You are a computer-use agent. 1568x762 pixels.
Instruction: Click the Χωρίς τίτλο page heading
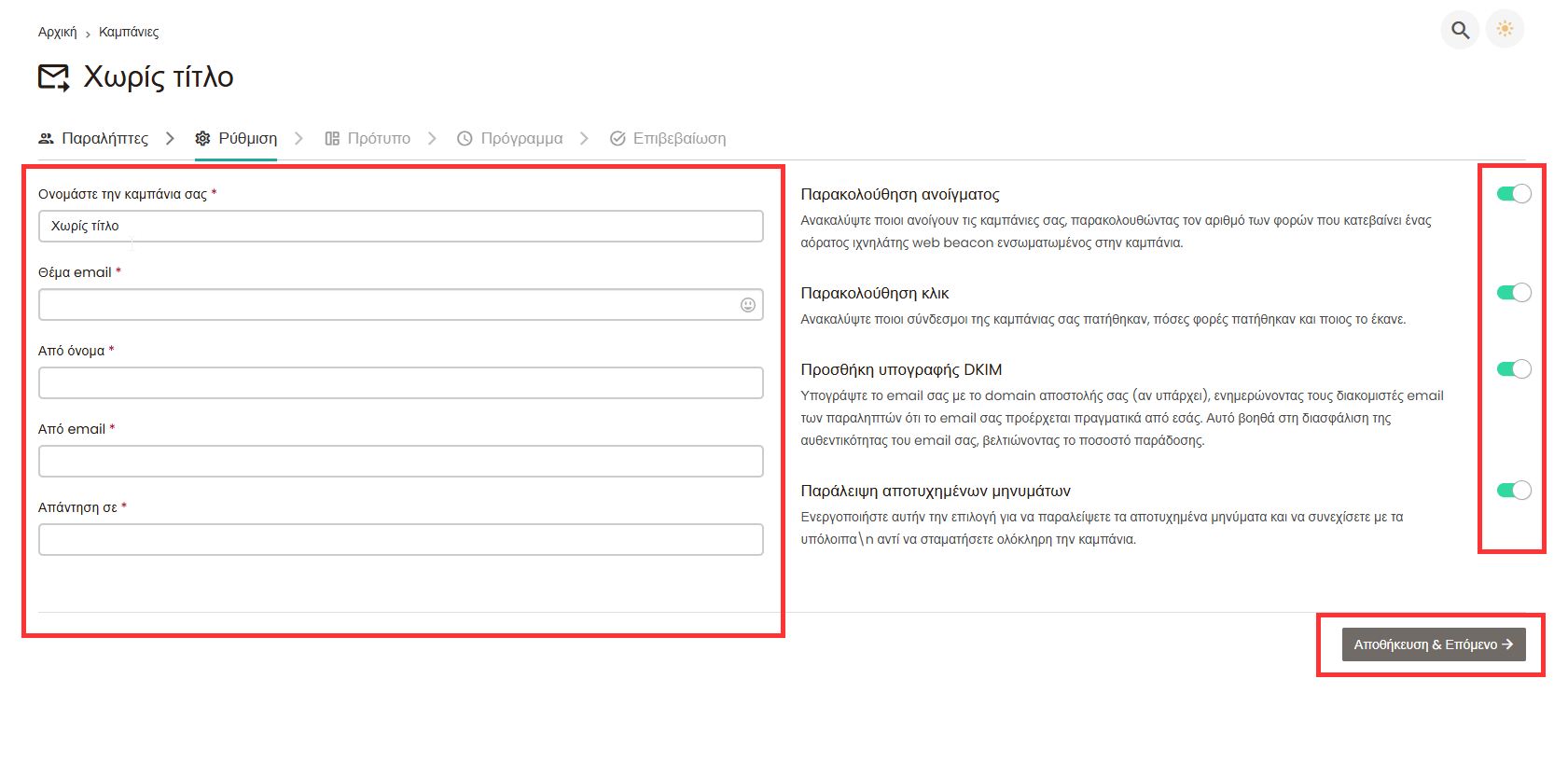(x=159, y=77)
